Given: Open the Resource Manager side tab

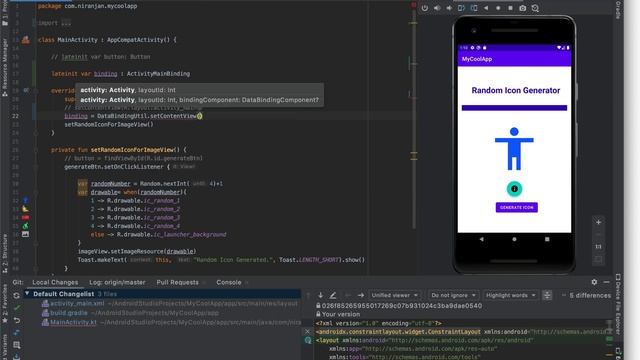Looking at the screenshot, I should [5, 67].
